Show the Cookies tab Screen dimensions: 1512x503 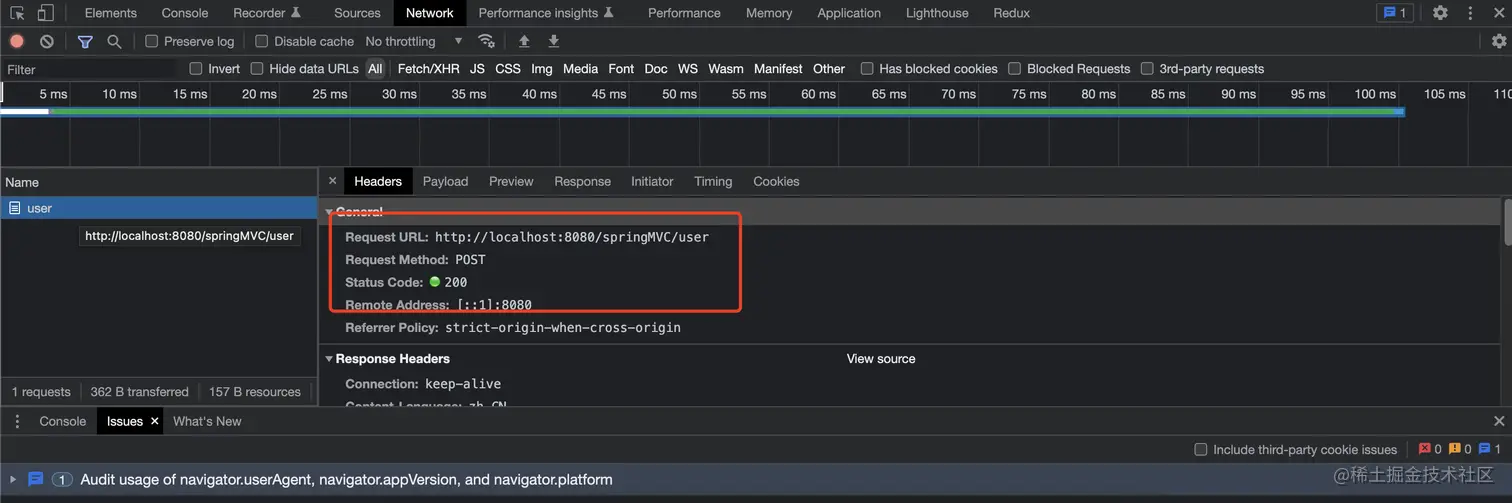pos(776,181)
